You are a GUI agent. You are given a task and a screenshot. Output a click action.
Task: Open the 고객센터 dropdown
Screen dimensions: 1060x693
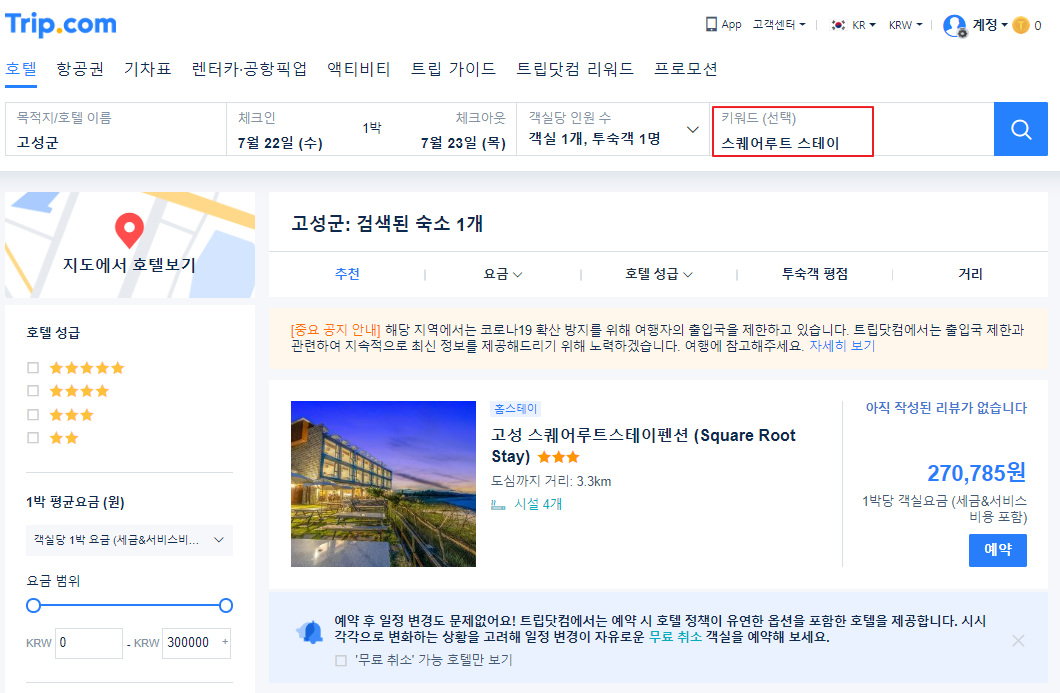[779, 24]
